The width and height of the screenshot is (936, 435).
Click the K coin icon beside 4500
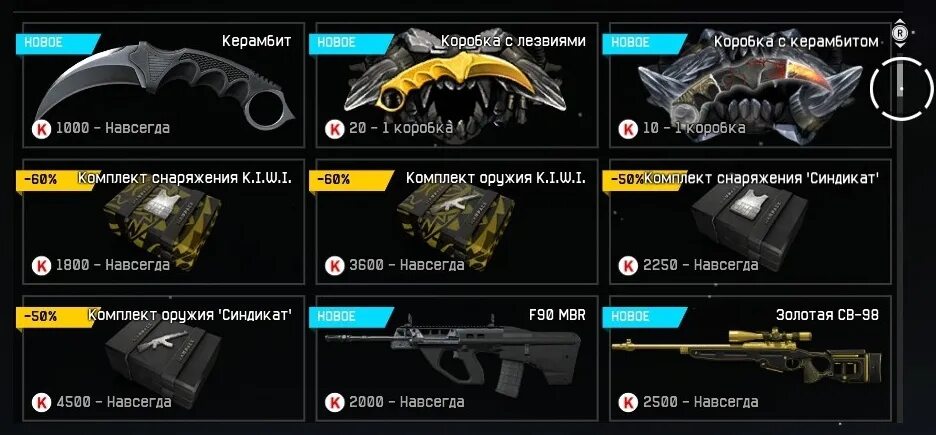(42, 402)
